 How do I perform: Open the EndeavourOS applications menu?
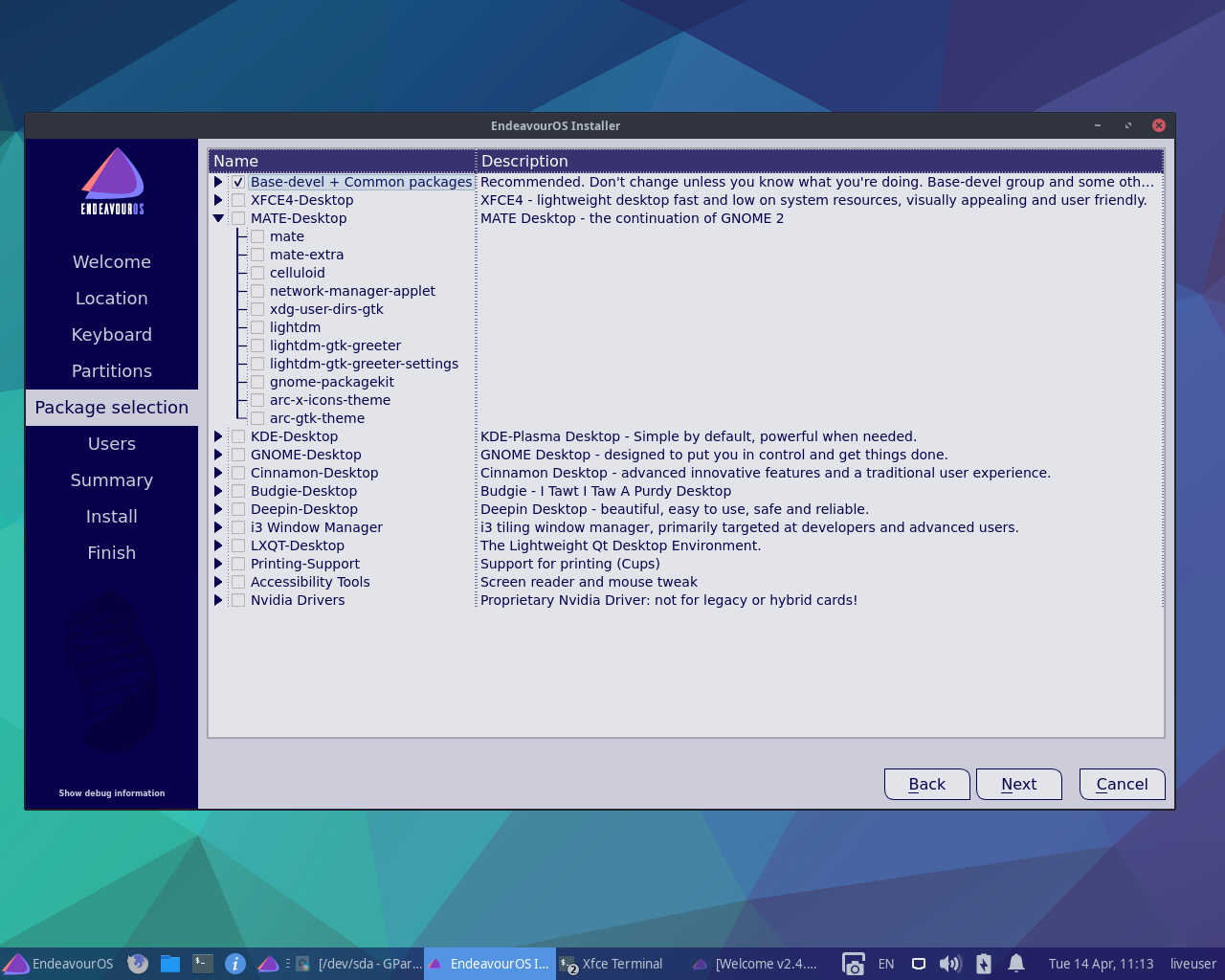coord(58,964)
